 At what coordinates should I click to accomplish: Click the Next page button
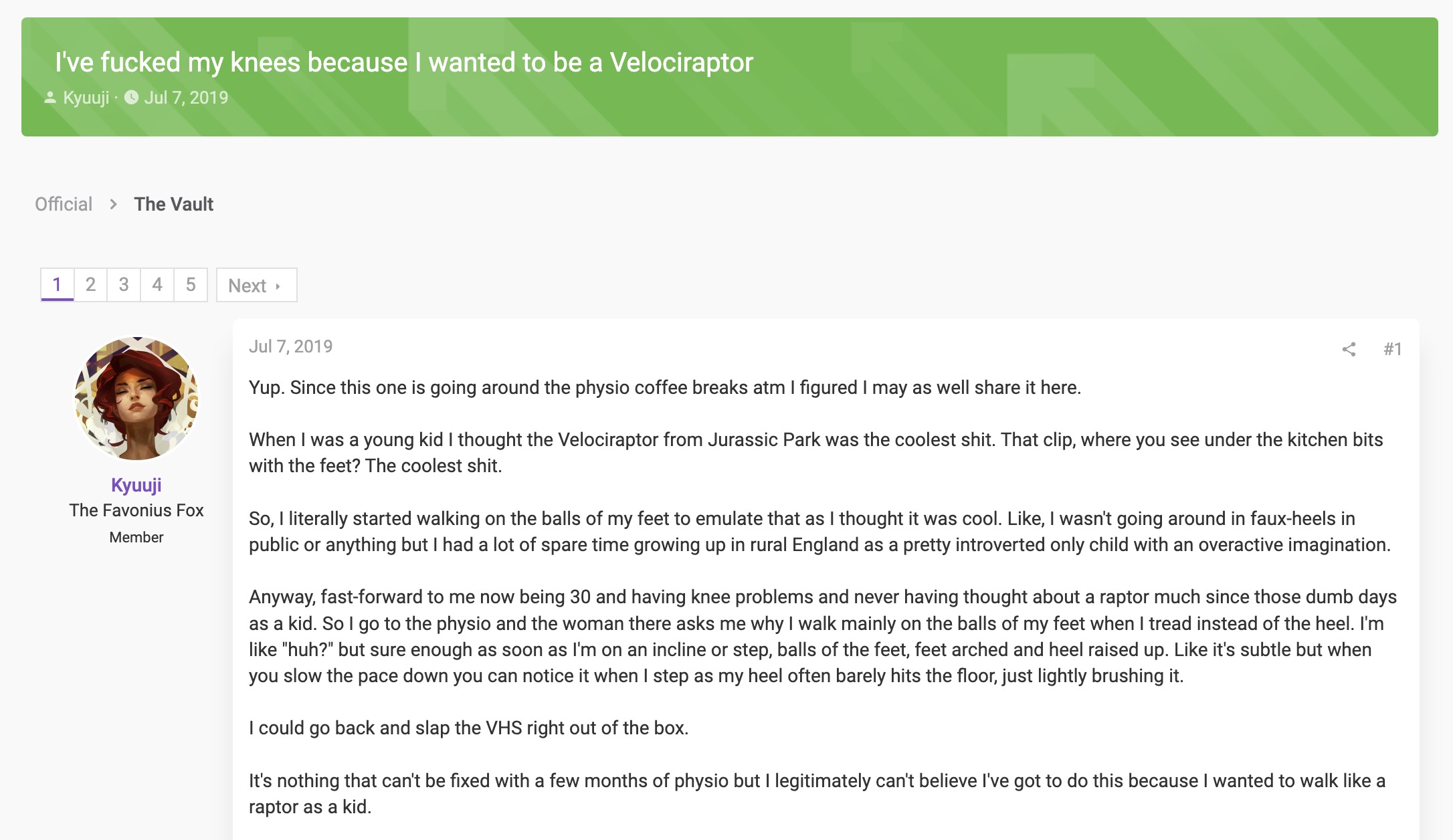[256, 286]
